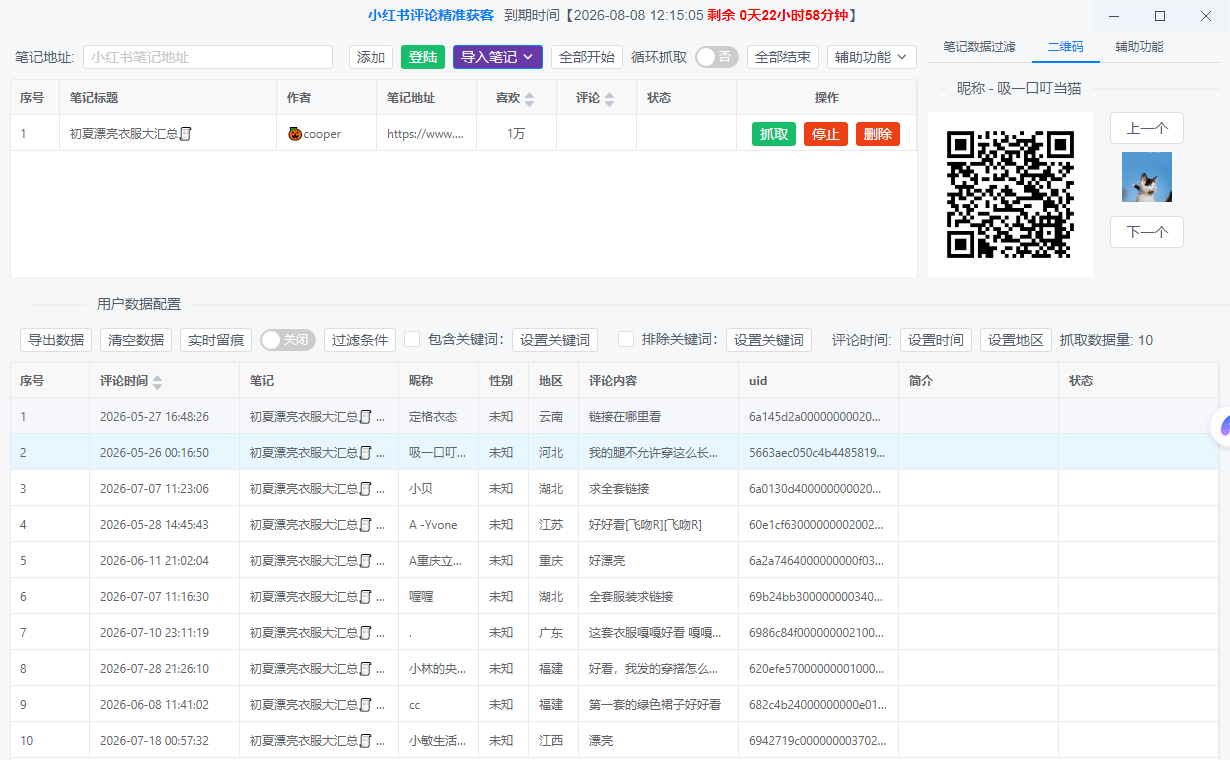The height and width of the screenshot is (760, 1230).
Task: Click the green 抓取 button
Action: click(x=774, y=134)
